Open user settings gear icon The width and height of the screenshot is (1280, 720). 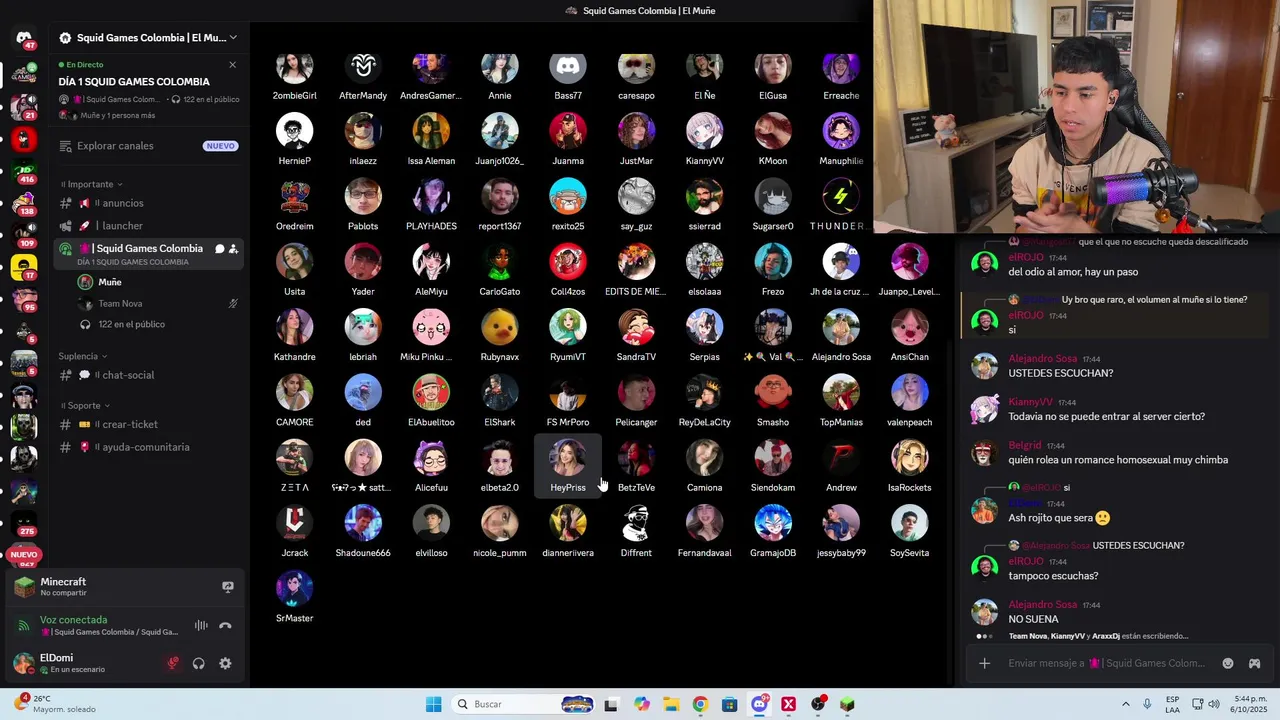click(225, 663)
